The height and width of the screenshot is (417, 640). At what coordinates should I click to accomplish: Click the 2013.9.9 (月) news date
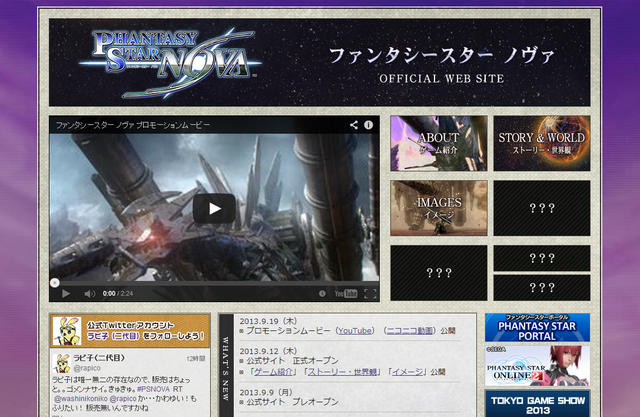click(266, 392)
